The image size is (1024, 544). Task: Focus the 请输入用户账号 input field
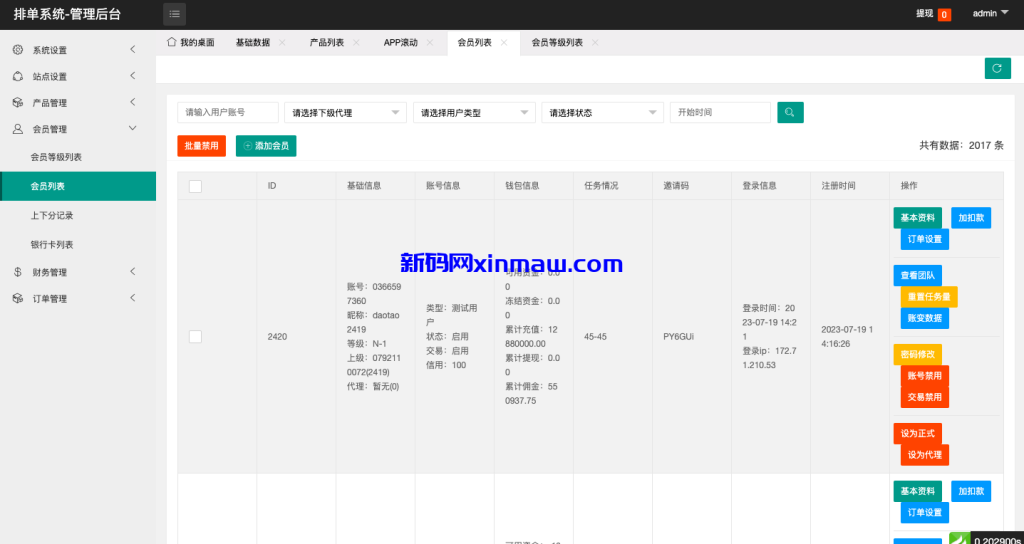(228, 112)
